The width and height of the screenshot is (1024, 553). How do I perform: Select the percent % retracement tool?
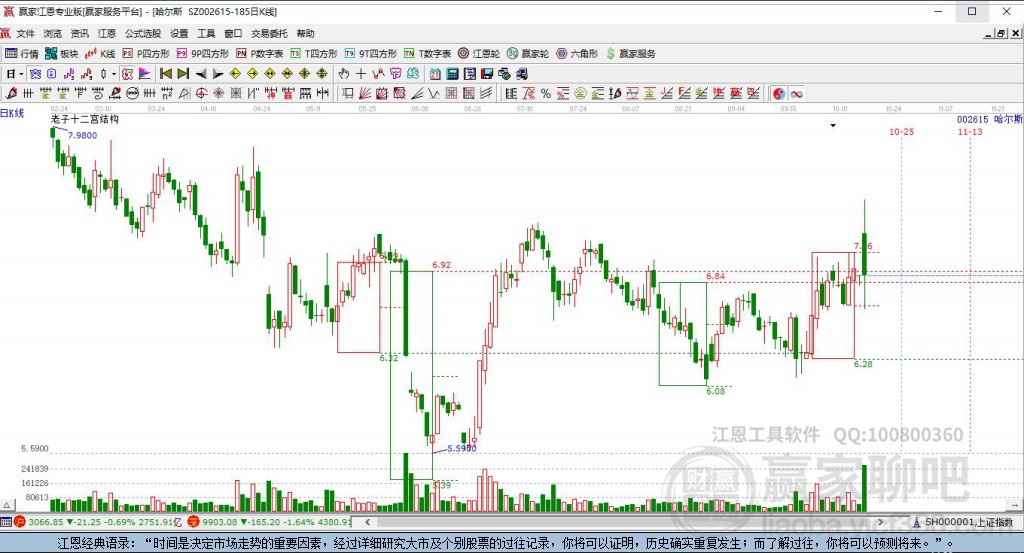(545, 93)
